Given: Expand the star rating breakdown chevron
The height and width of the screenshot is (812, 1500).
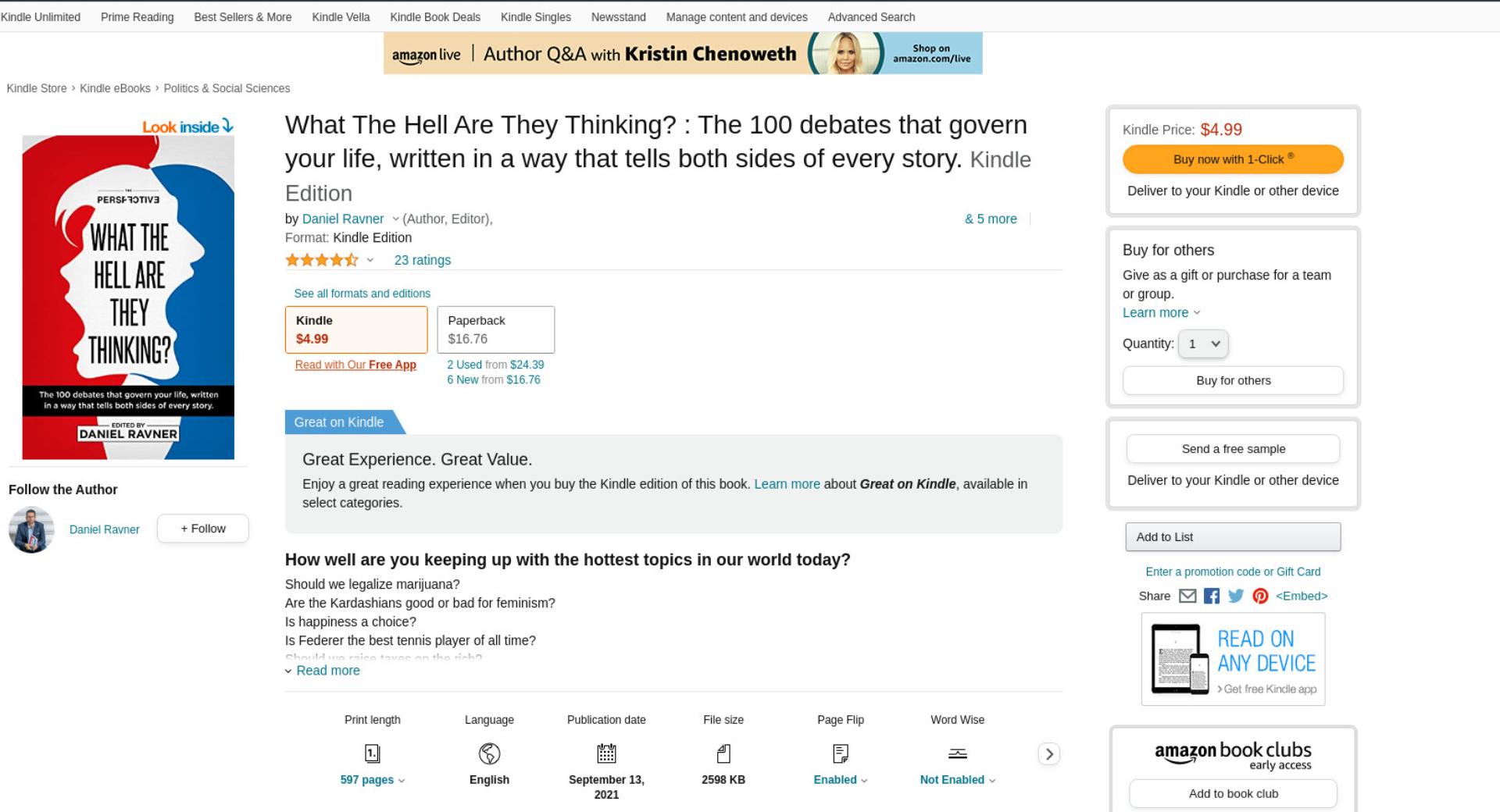Looking at the screenshot, I should (x=370, y=261).
